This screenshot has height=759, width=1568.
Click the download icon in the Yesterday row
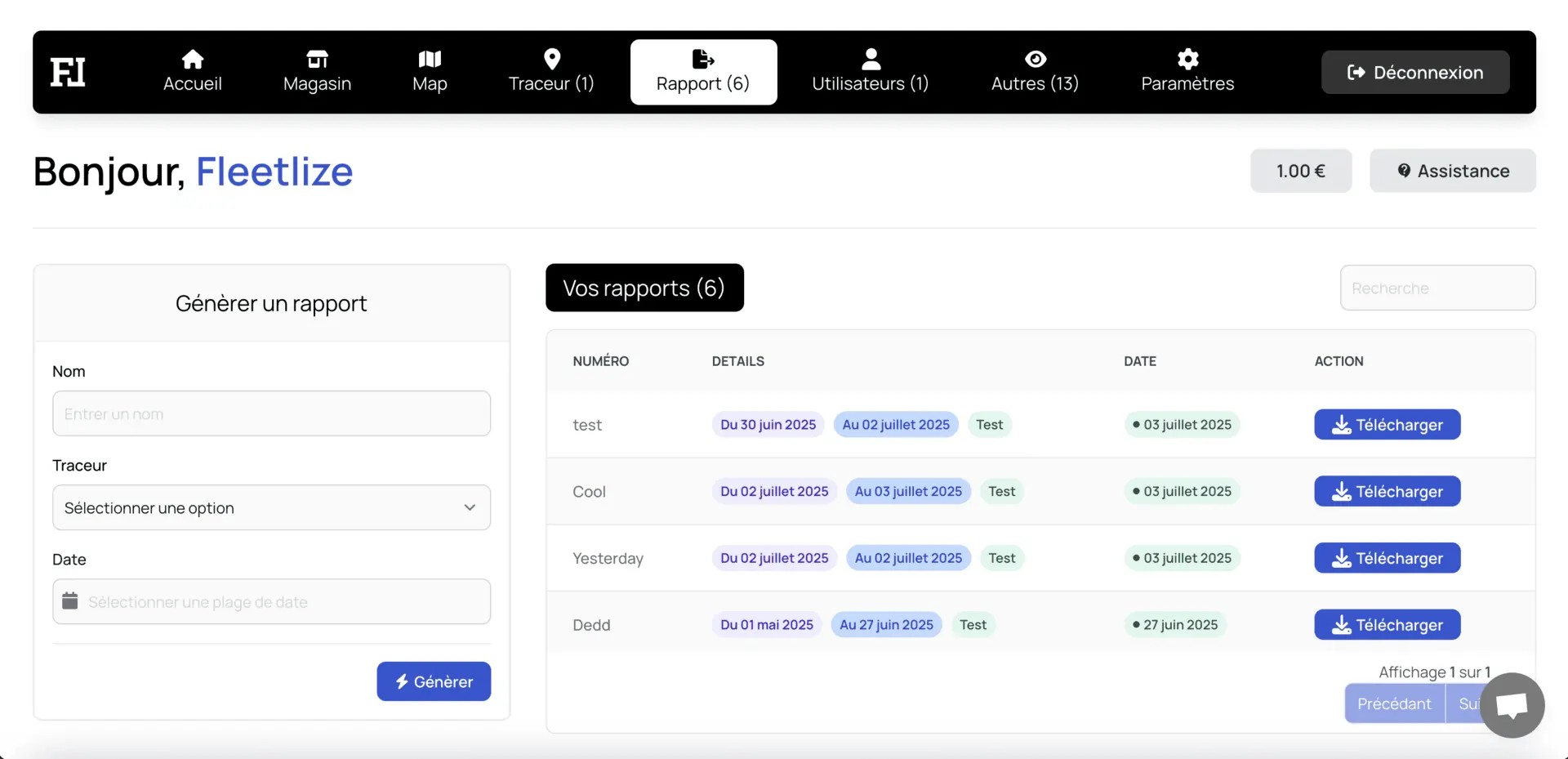[x=1341, y=558]
